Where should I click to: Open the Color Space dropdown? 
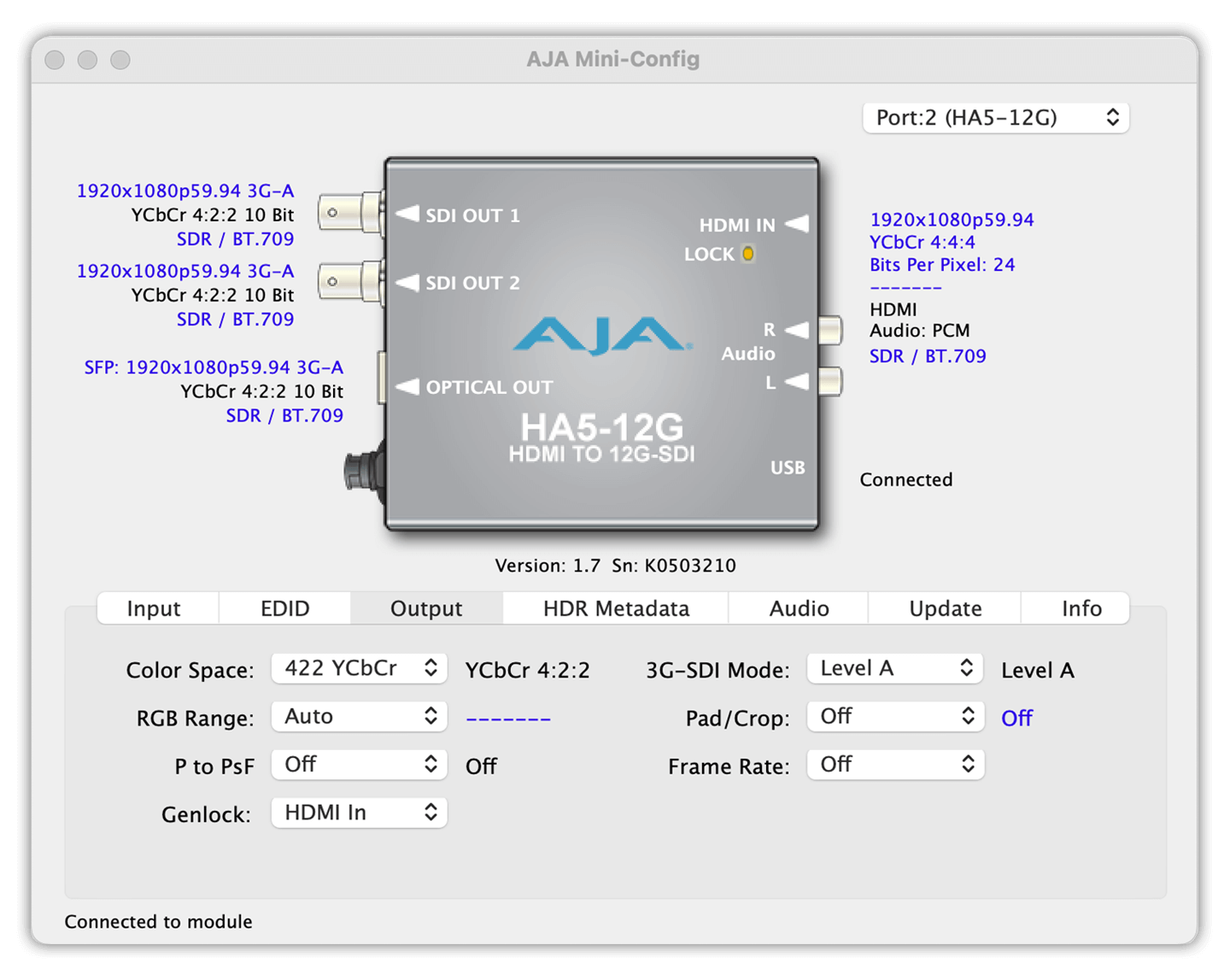[360, 668]
